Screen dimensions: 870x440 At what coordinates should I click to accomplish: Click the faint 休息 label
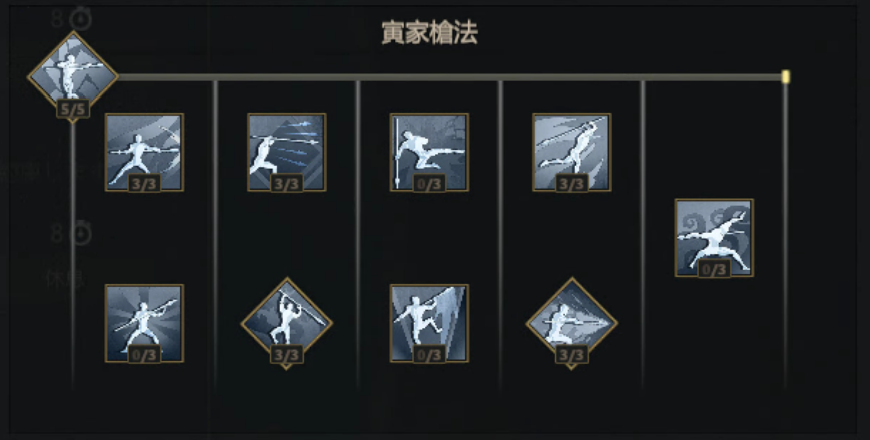[65, 279]
